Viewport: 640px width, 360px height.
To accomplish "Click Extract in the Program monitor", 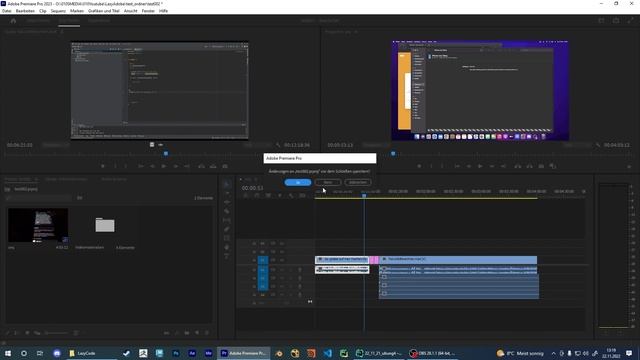I will [529, 166].
